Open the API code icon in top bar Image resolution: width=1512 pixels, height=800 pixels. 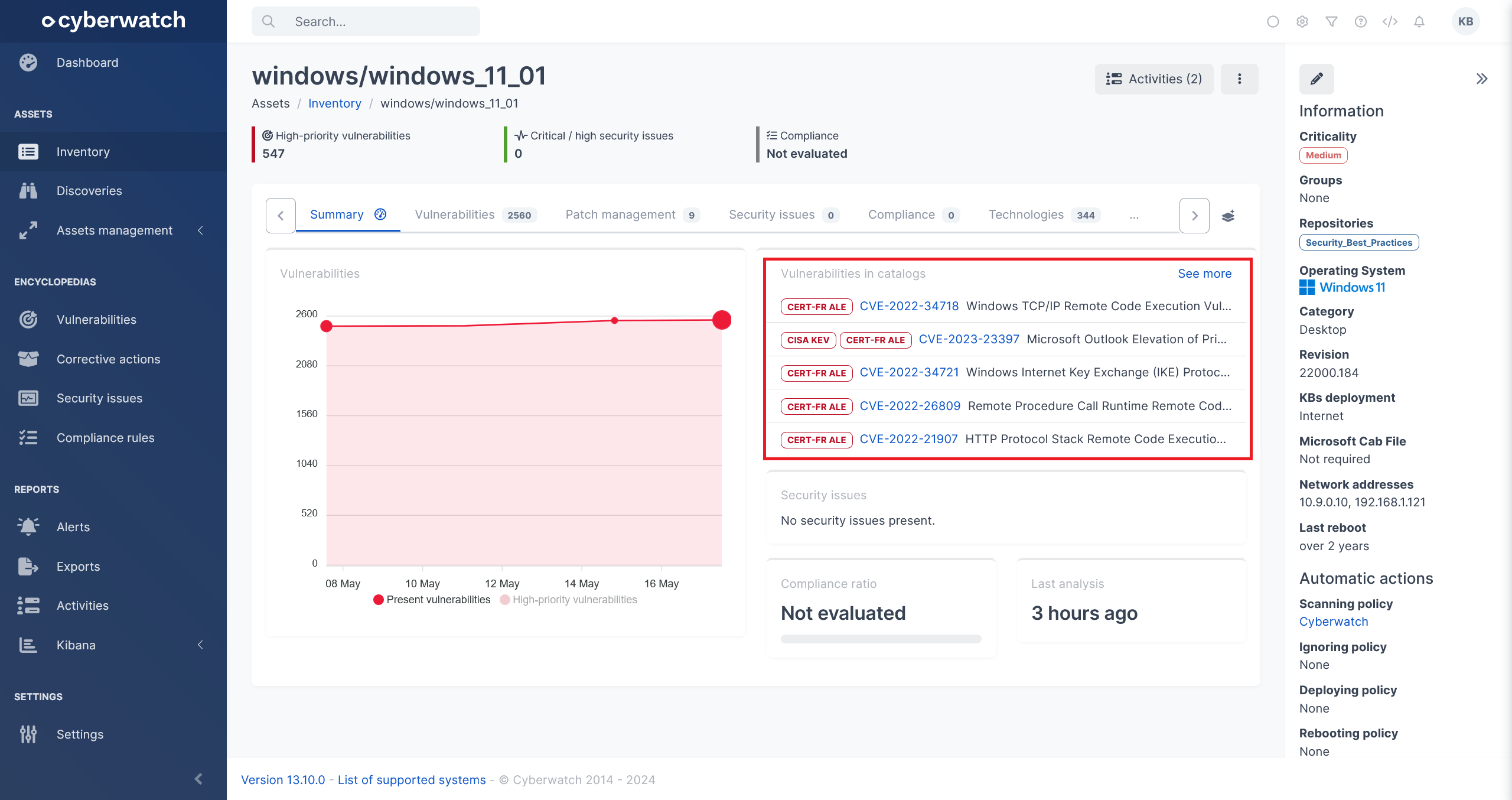1390,22
